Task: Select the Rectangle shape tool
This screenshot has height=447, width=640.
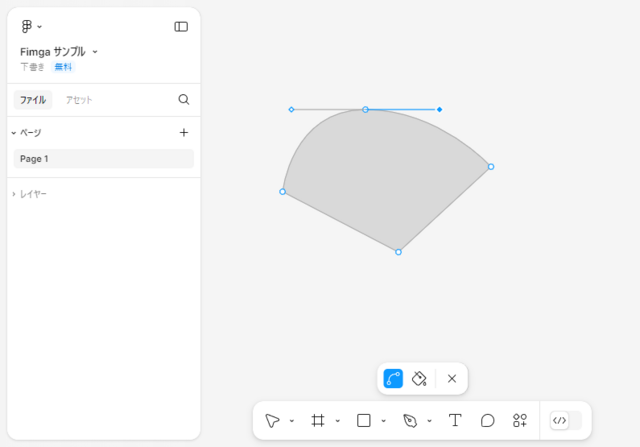Action: pyautogui.click(x=364, y=420)
